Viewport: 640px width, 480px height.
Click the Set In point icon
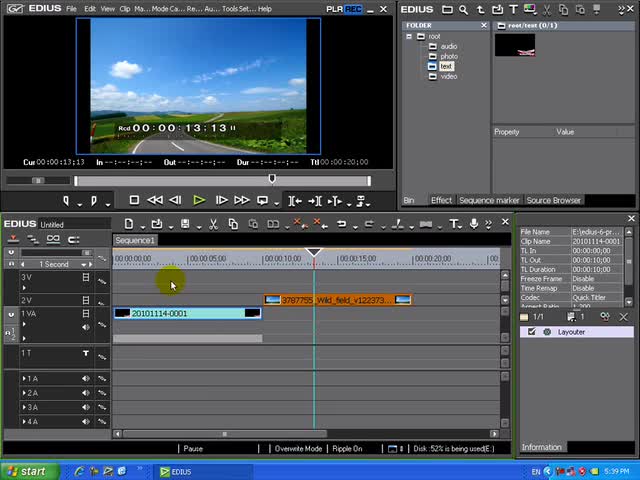[66, 200]
